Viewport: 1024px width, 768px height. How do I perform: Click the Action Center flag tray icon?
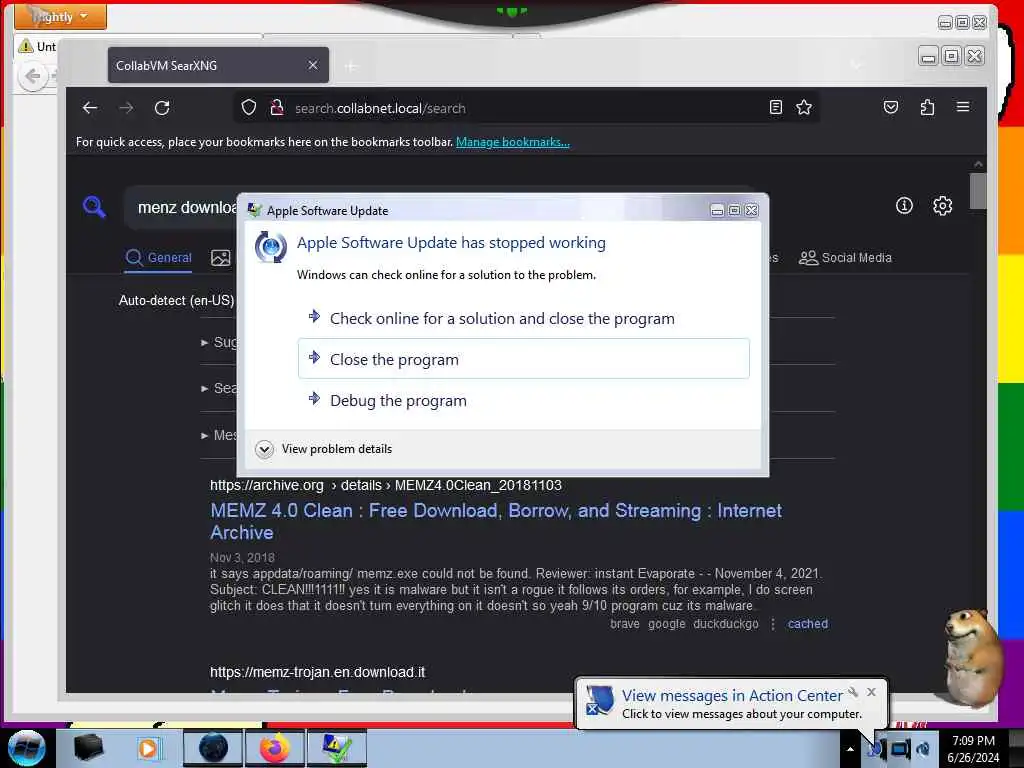pyautogui.click(x=874, y=749)
